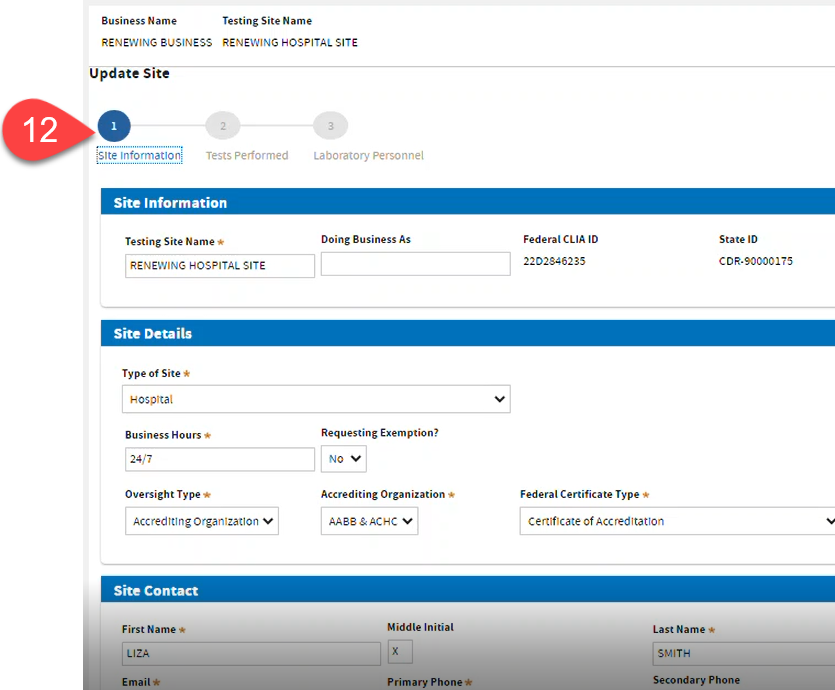Click the Last Name field containing SMITH
835x690 pixels.
click(x=743, y=653)
